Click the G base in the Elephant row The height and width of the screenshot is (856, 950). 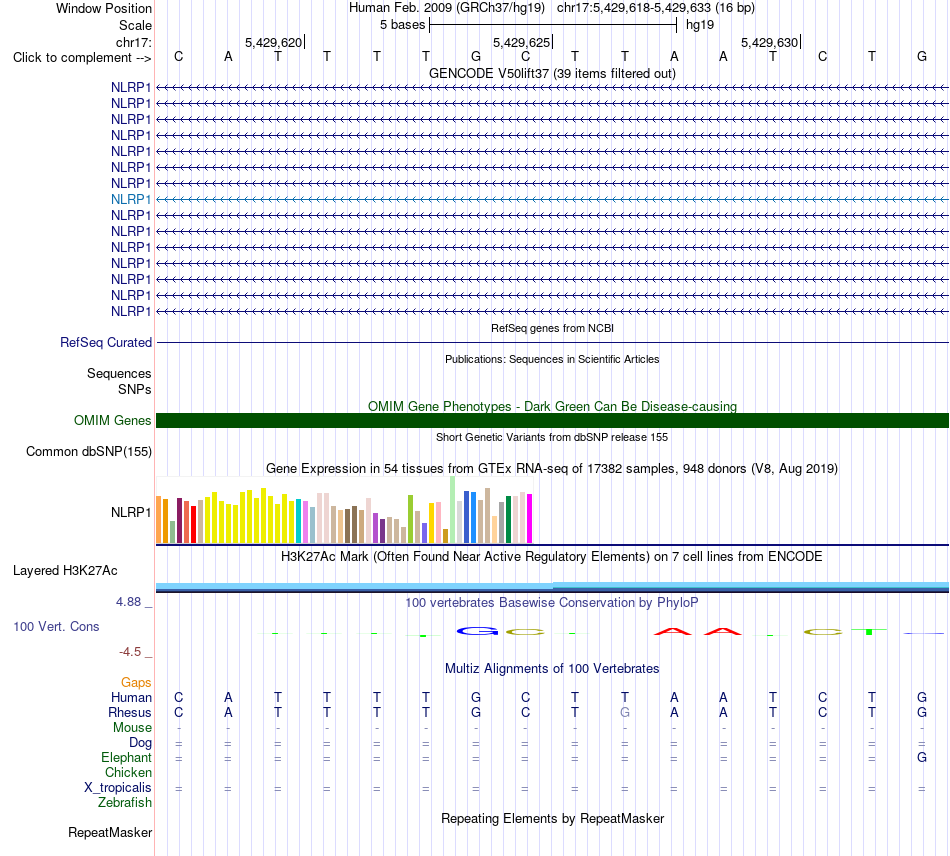(922, 757)
